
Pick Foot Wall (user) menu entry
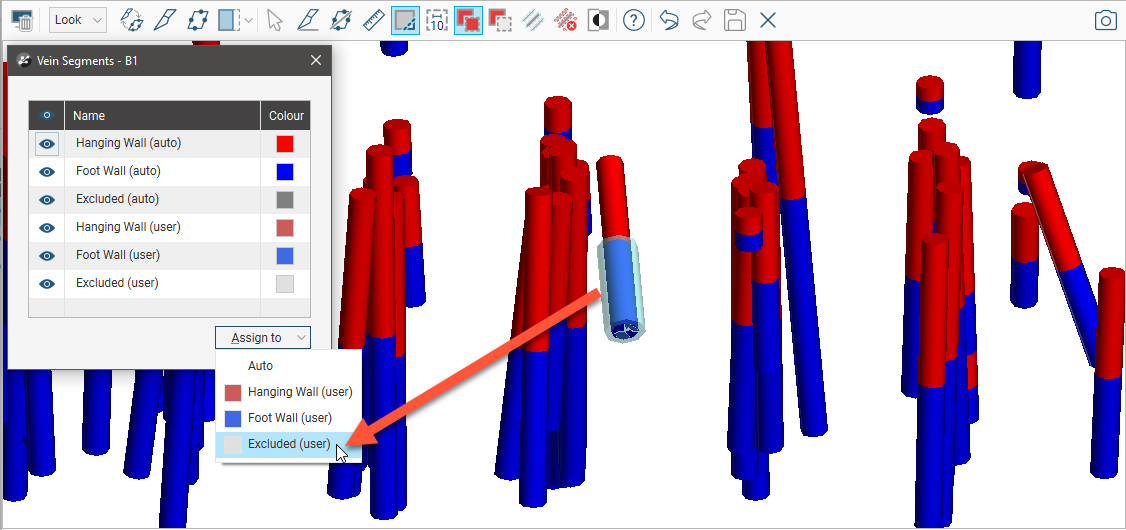[289, 418]
